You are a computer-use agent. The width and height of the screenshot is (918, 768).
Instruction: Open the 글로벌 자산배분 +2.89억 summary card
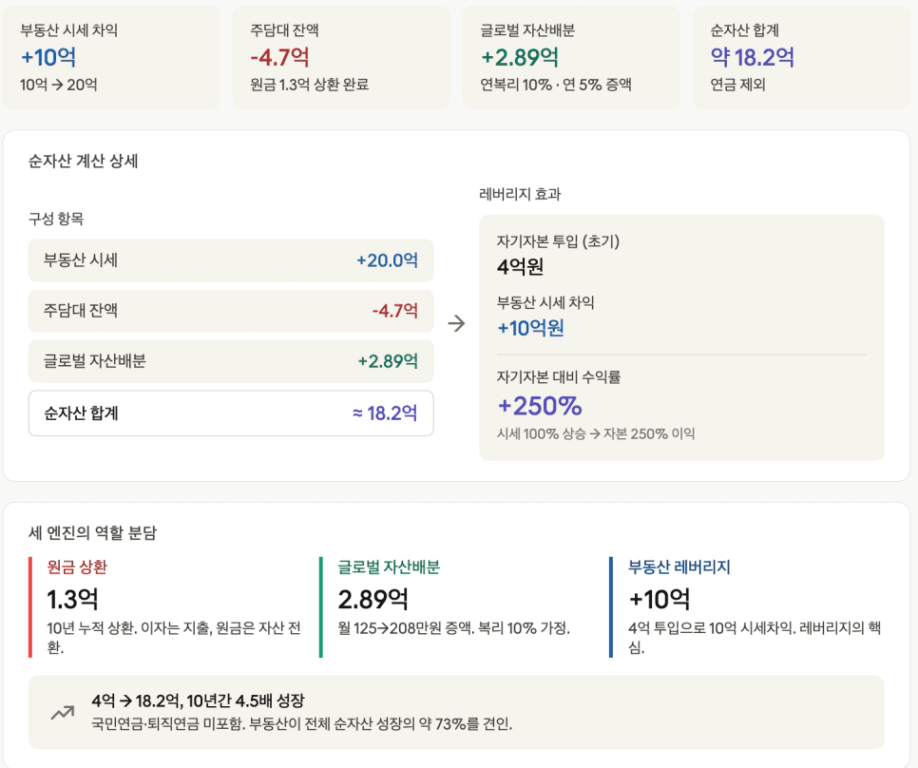[x=571, y=57]
